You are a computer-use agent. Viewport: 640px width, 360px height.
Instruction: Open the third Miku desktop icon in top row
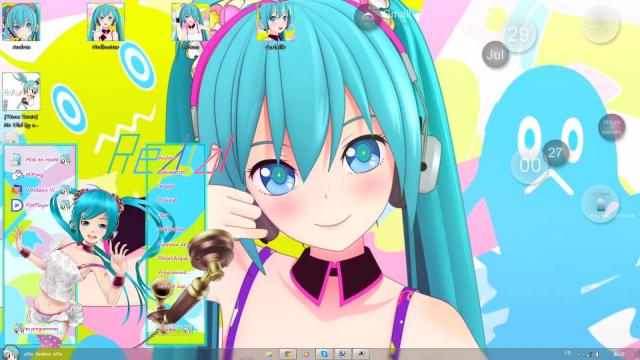pos(191,22)
